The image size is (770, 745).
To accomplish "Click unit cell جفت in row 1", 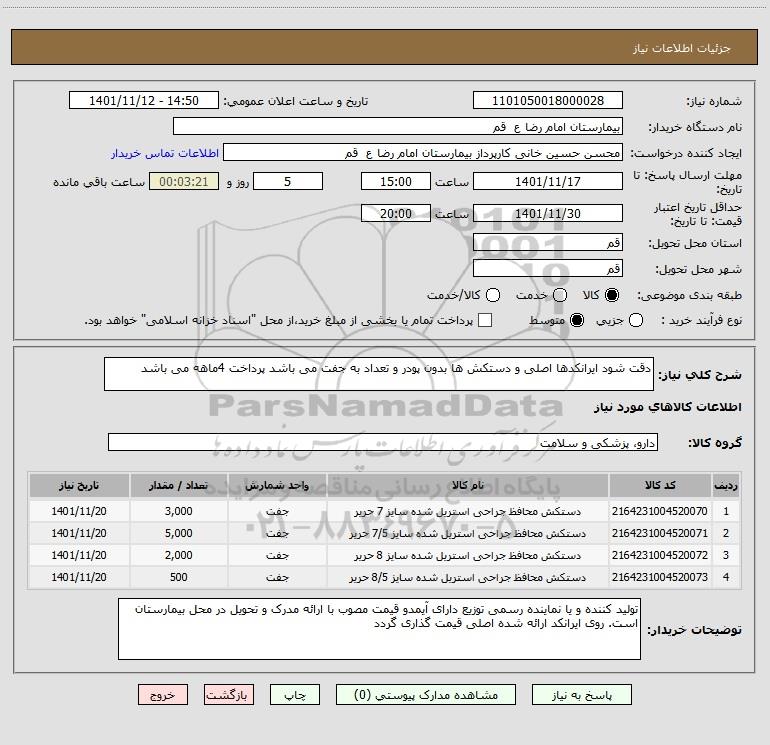I will 277,512.
